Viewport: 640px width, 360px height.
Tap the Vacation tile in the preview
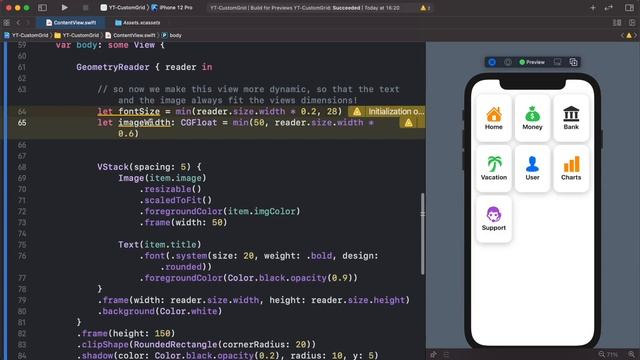[x=493, y=169]
